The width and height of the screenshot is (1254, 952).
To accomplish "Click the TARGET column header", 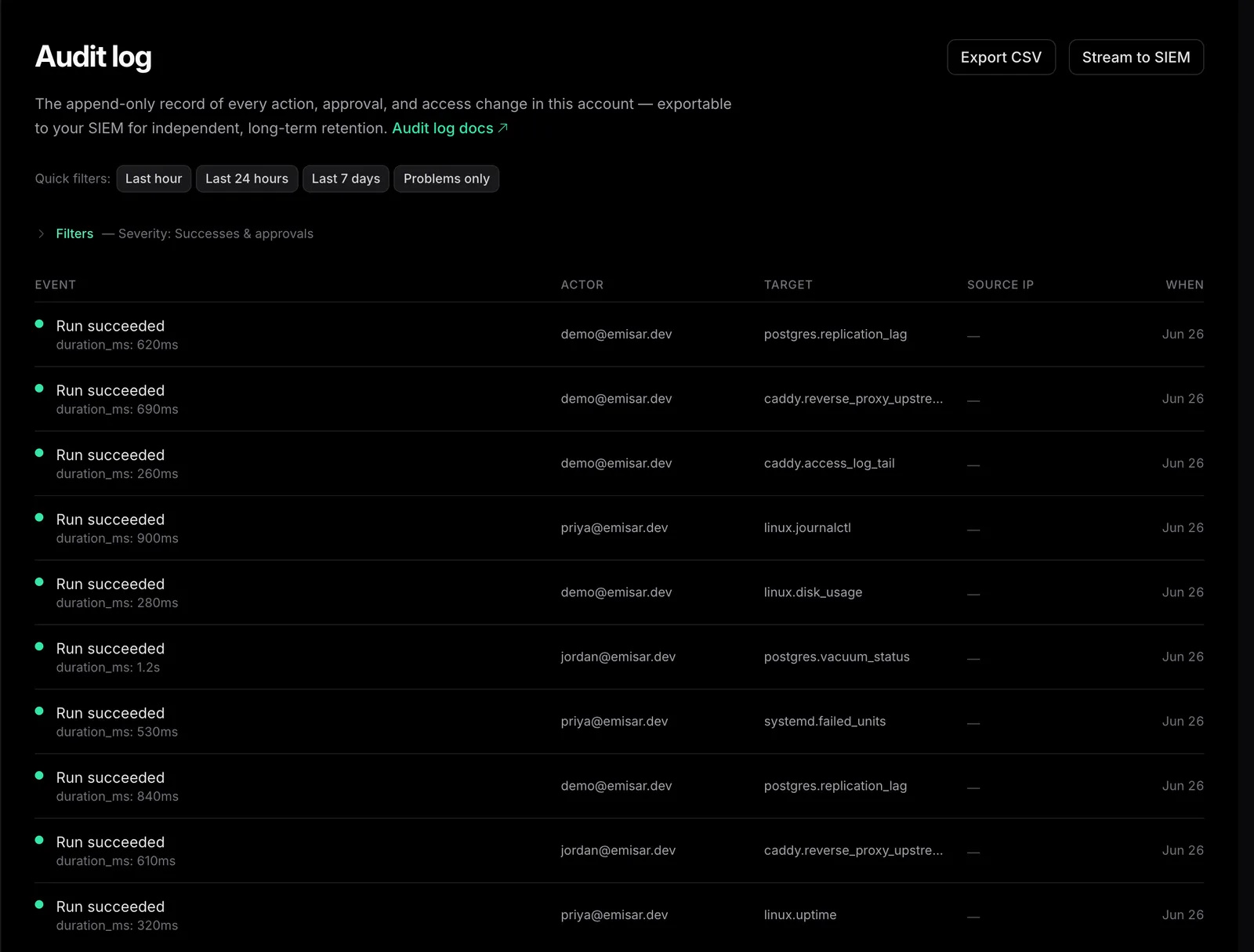I will point(788,284).
